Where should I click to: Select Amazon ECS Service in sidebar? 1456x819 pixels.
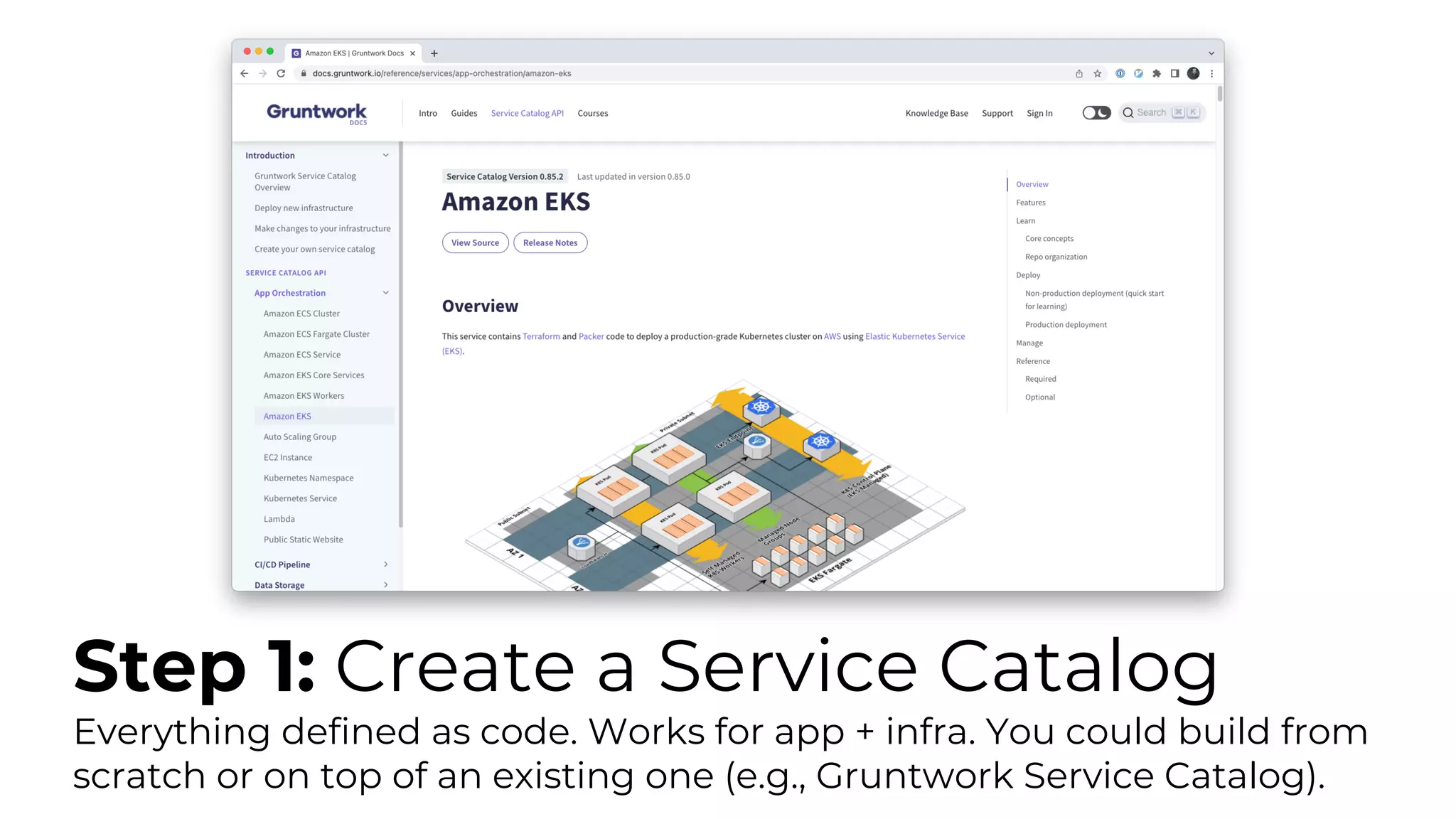302,355
